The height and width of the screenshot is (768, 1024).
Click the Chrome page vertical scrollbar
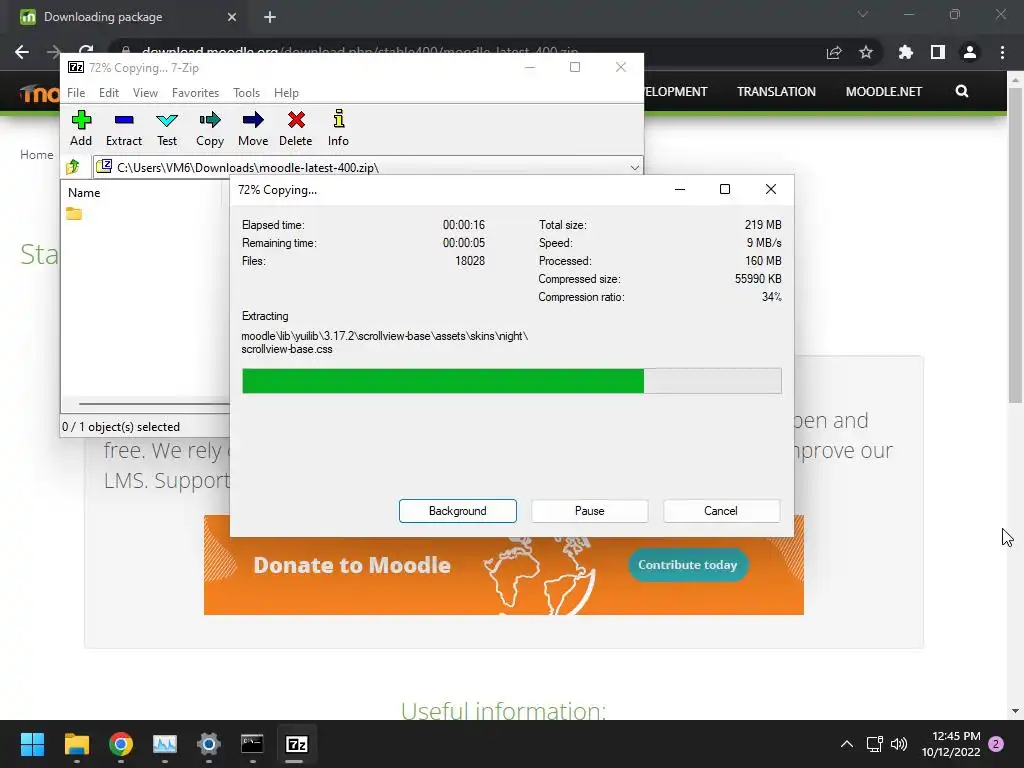(x=1015, y=245)
